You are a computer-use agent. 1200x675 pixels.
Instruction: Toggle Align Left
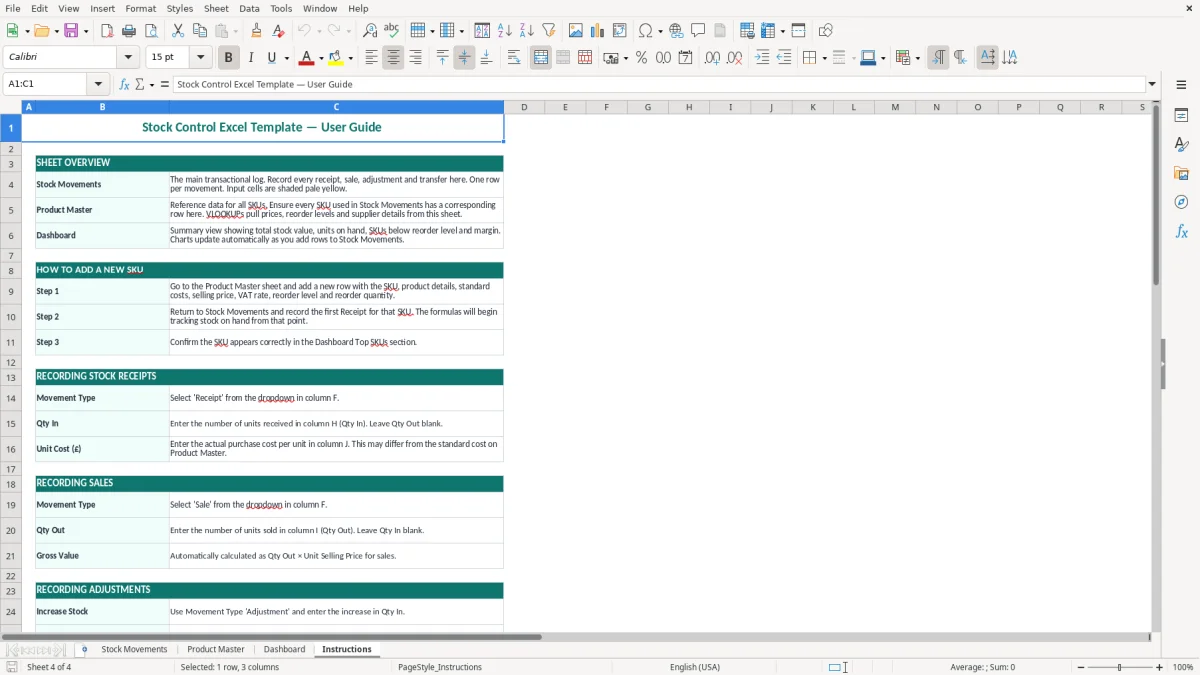pyautogui.click(x=371, y=58)
